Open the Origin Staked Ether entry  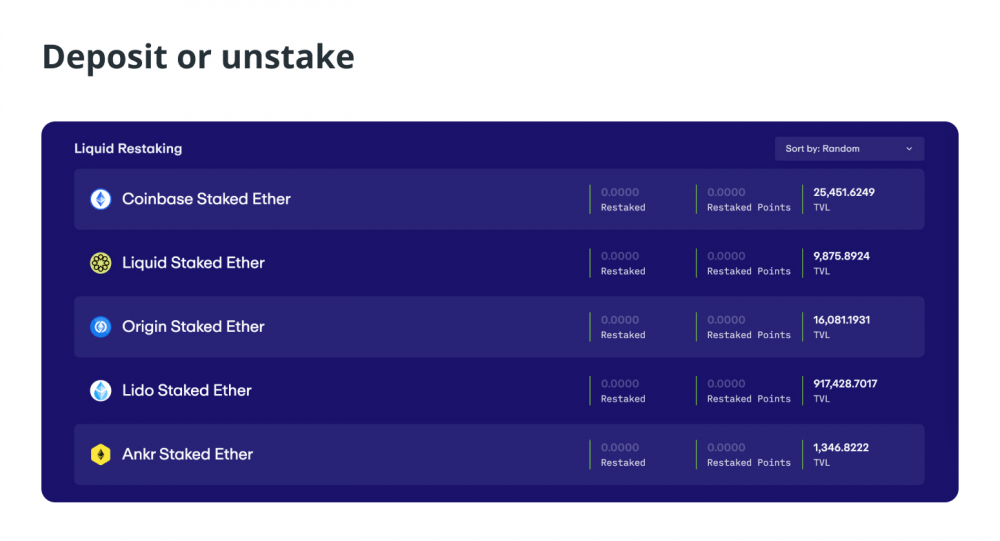tap(499, 327)
